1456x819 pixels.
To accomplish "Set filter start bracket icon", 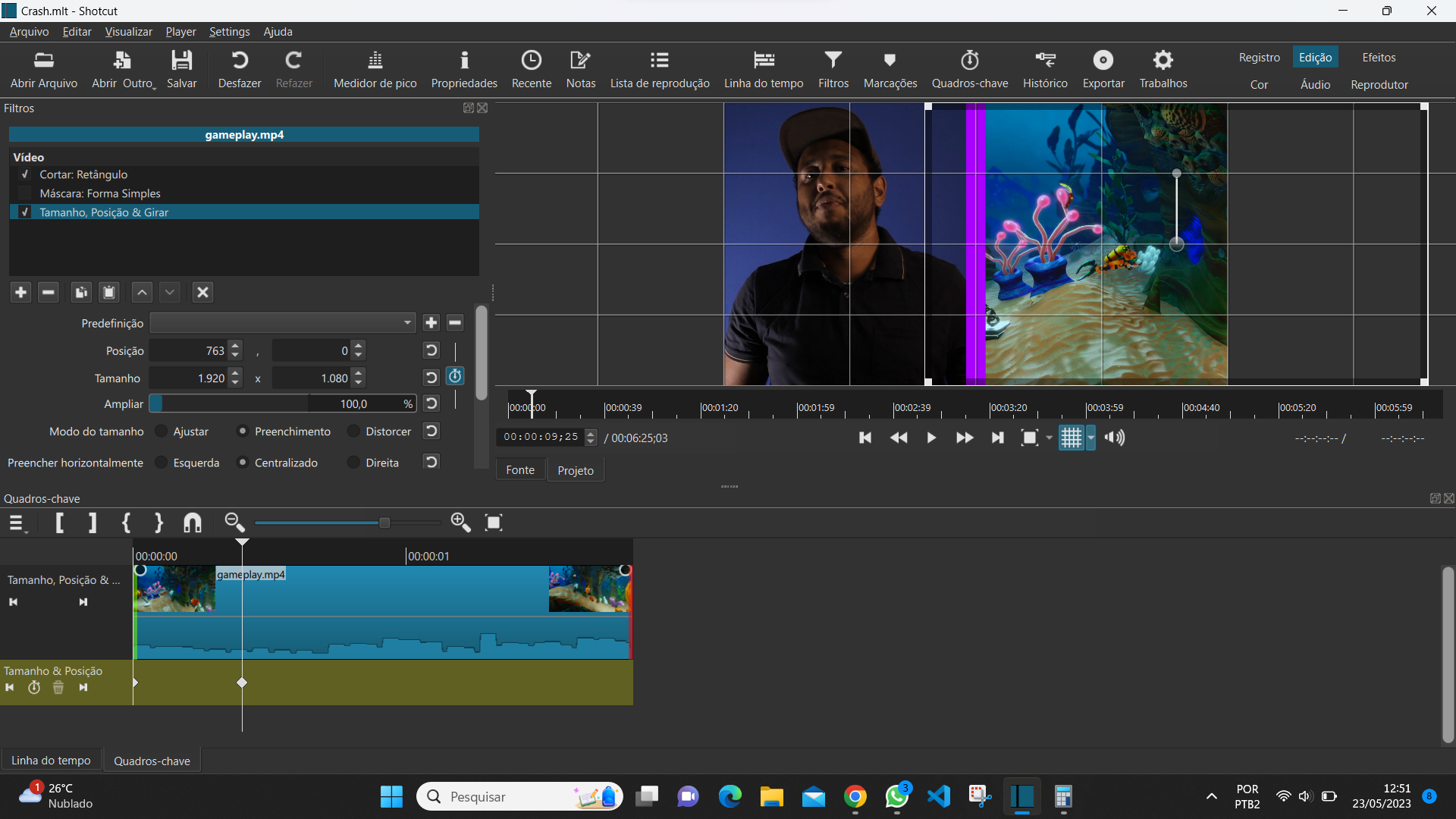I will pos(60,522).
